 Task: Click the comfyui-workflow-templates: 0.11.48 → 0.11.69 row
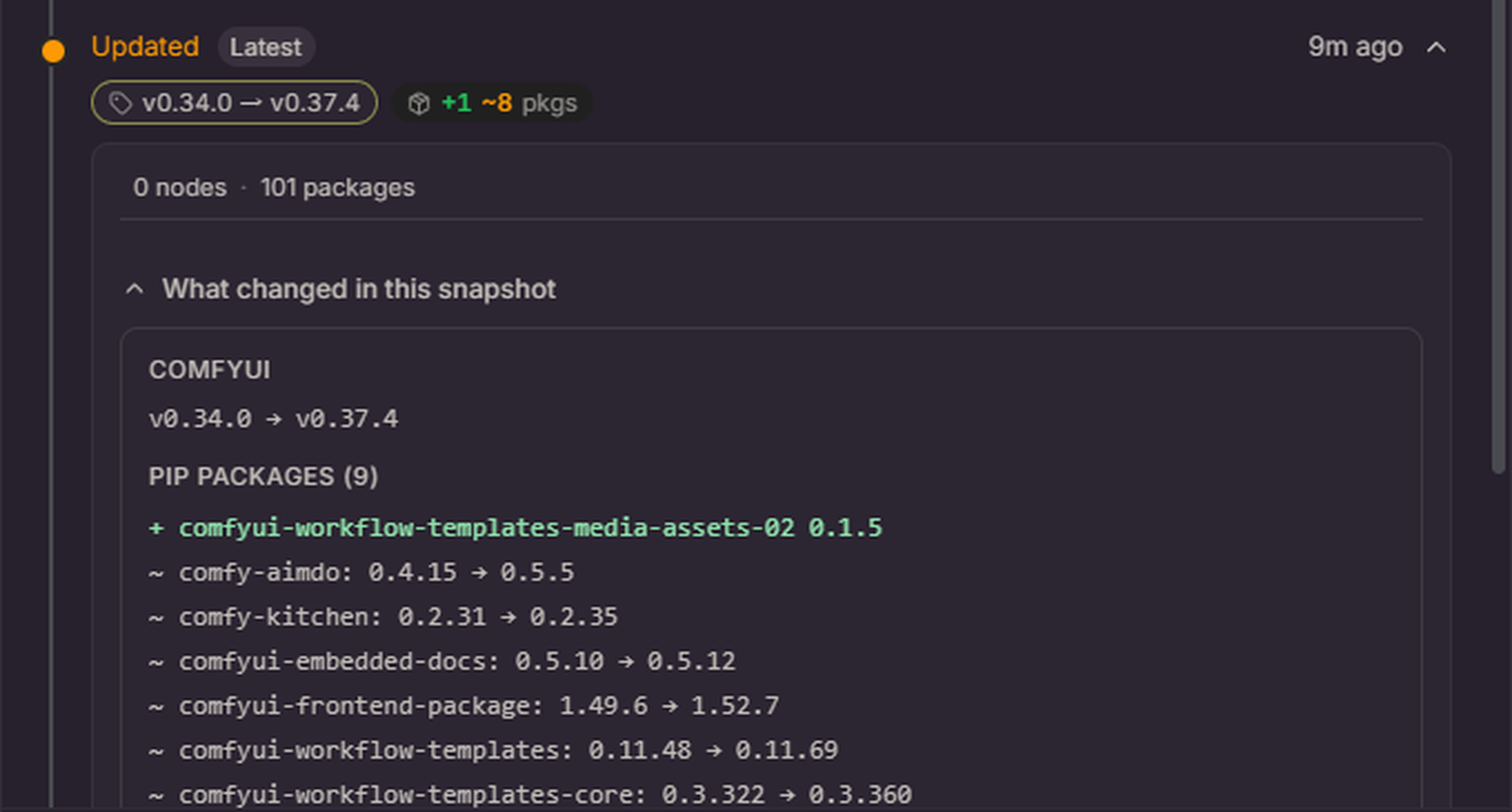point(493,750)
